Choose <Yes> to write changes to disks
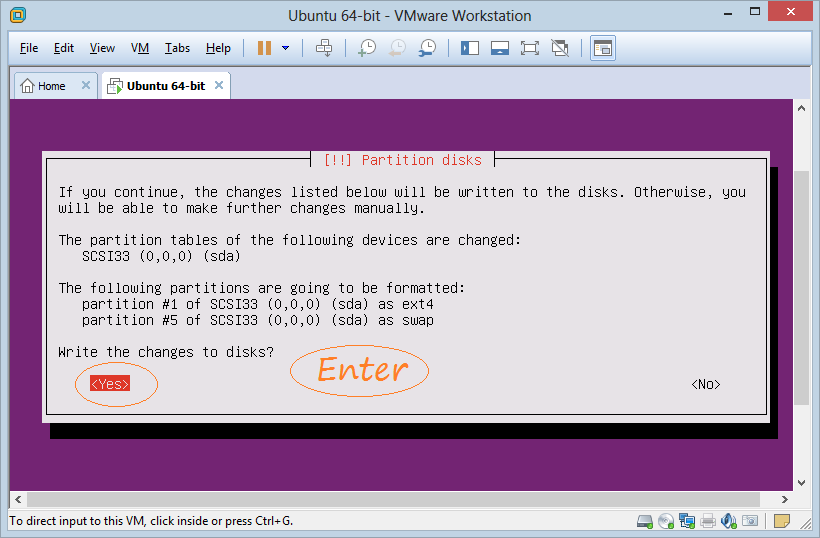 click(x=110, y=384)
